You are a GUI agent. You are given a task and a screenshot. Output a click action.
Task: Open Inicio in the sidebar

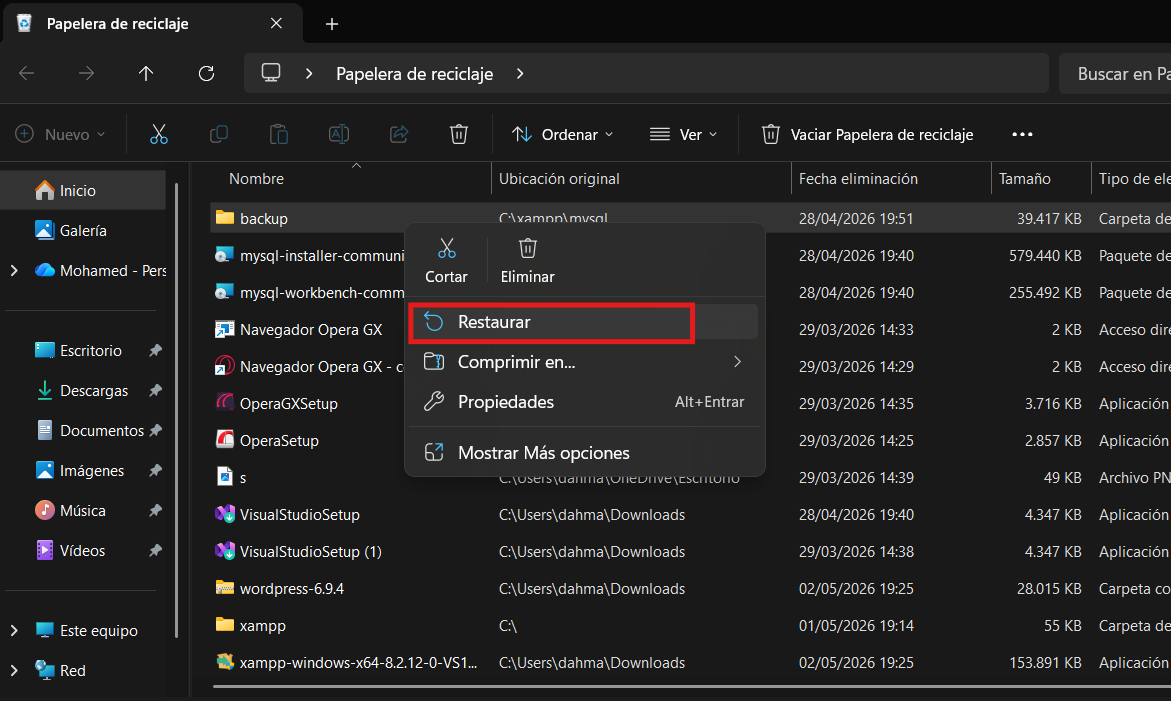pos(84,190)
